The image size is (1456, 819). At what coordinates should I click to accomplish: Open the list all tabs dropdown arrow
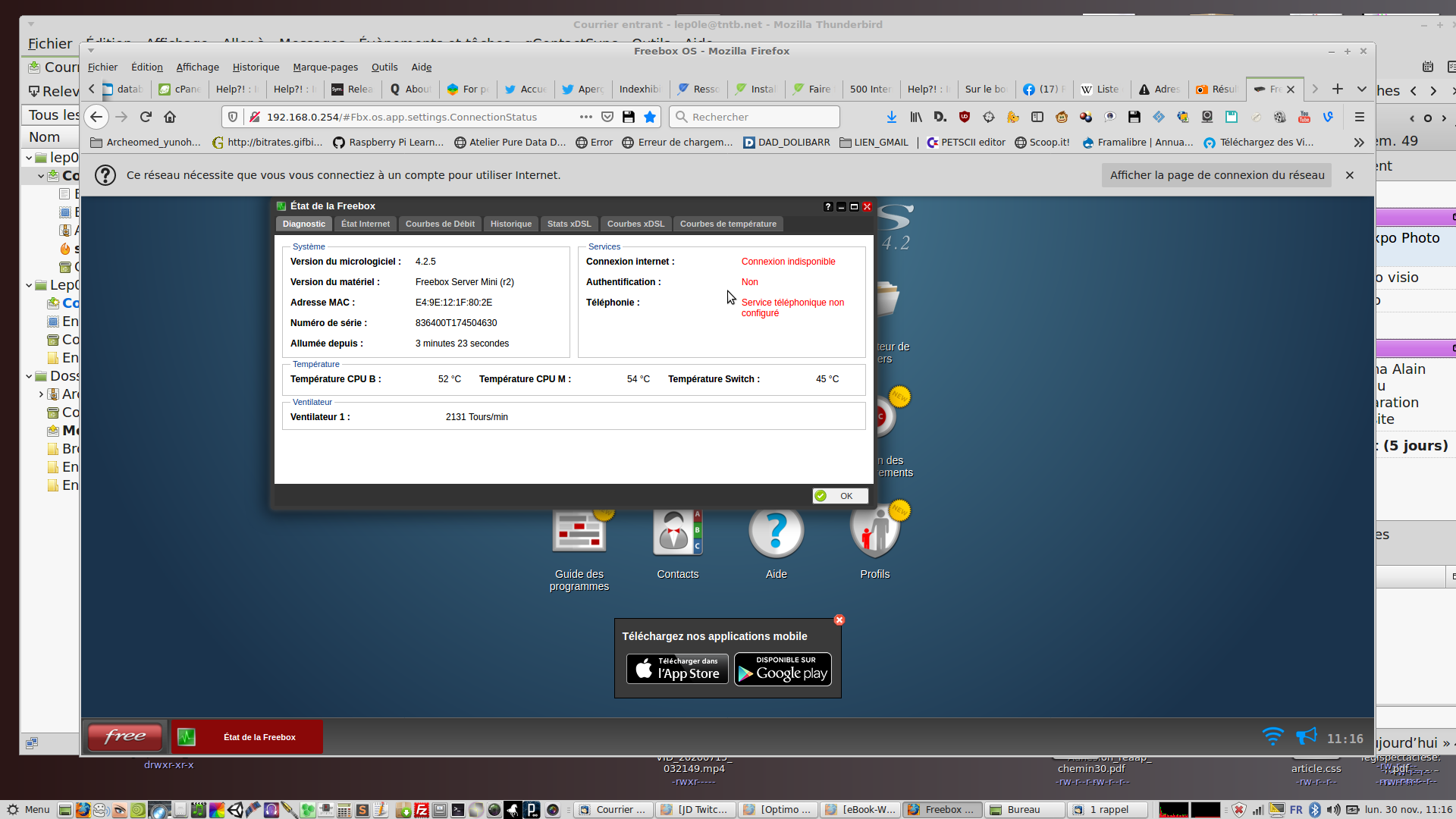[1362, 89]
